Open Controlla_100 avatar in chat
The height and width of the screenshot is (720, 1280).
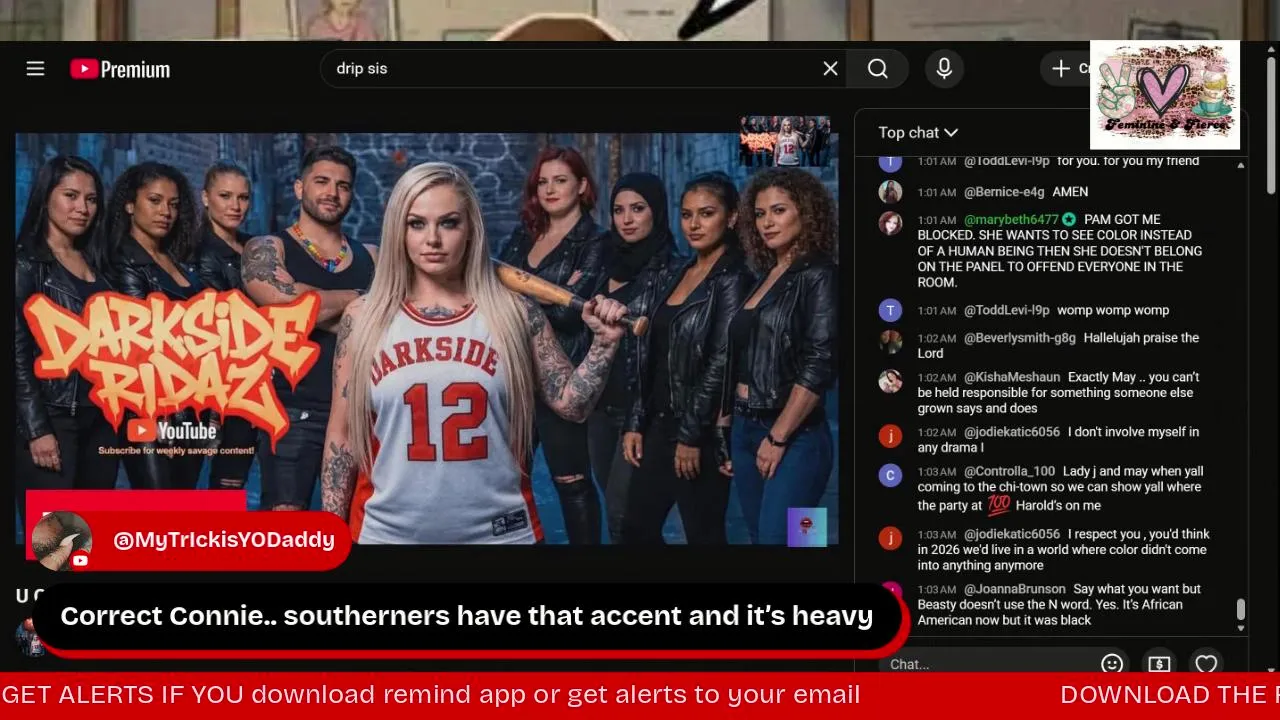[x=890, y=475]
